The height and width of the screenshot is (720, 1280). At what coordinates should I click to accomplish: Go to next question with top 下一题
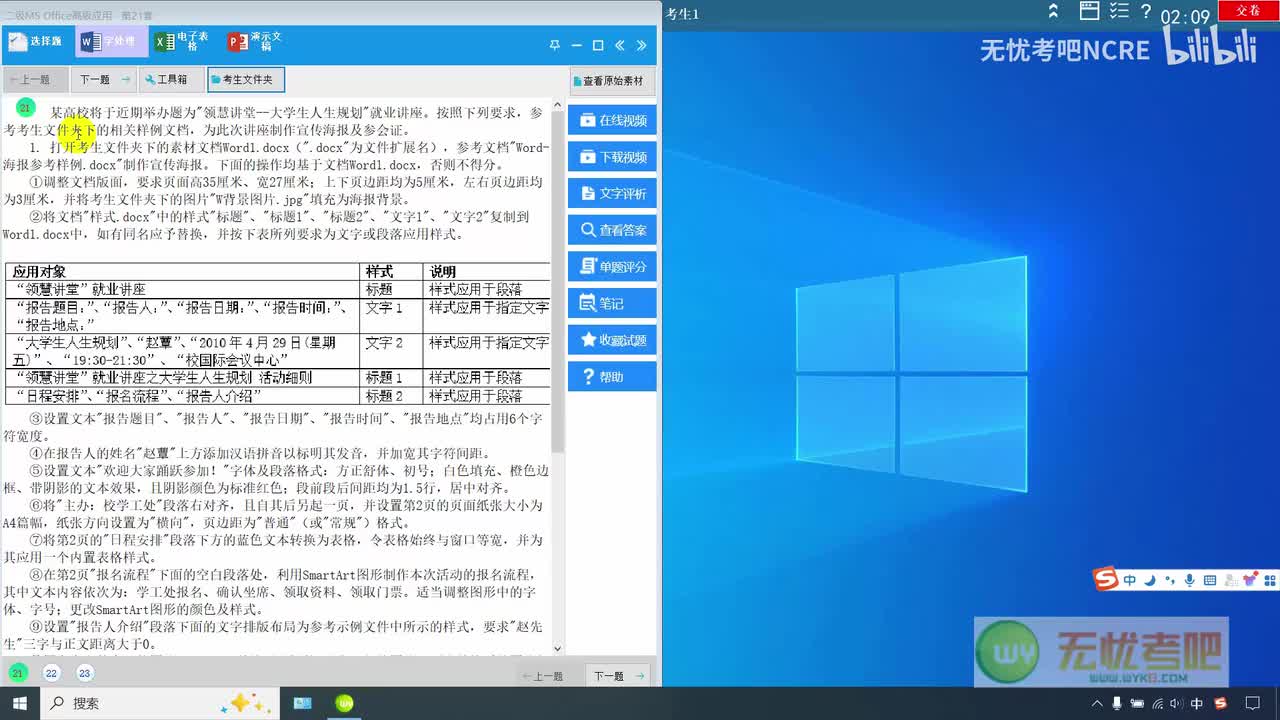[104, 80]
